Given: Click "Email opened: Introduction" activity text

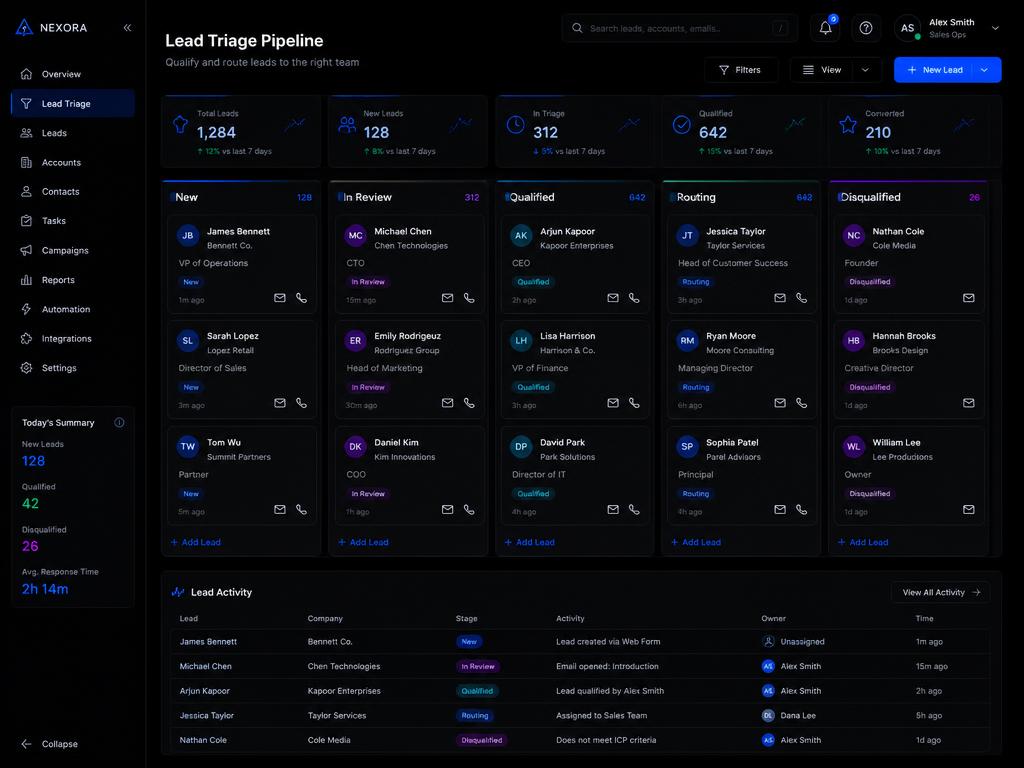Looking at the screenshot, I should [607, 666].
